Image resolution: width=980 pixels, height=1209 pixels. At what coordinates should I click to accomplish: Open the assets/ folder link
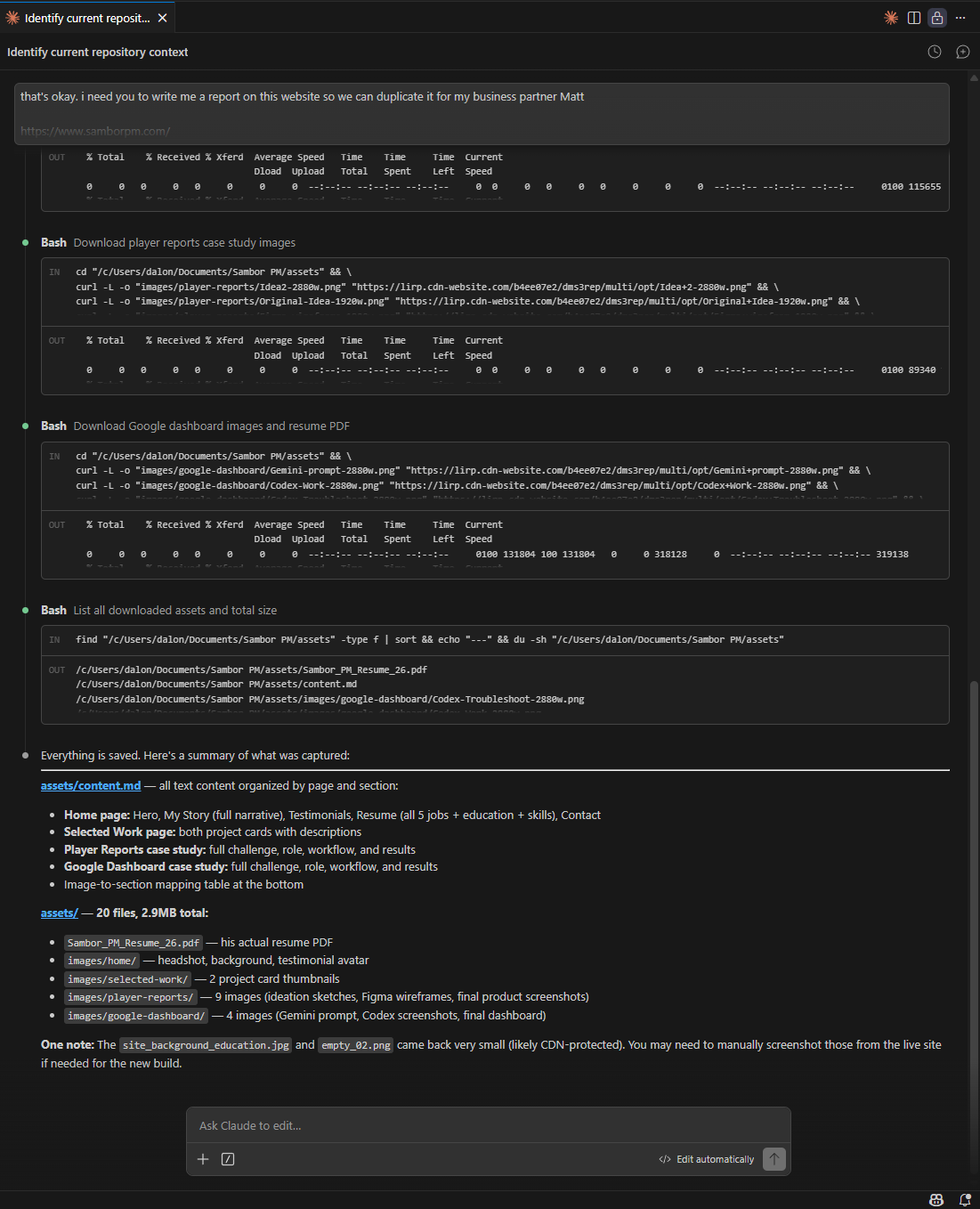[x=59, y=913]
